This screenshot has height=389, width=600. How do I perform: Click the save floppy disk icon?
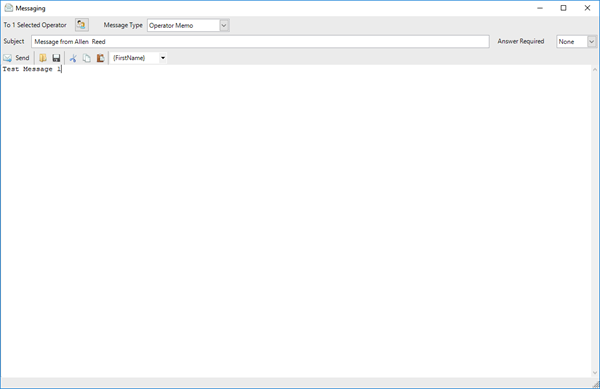point(56,58)
